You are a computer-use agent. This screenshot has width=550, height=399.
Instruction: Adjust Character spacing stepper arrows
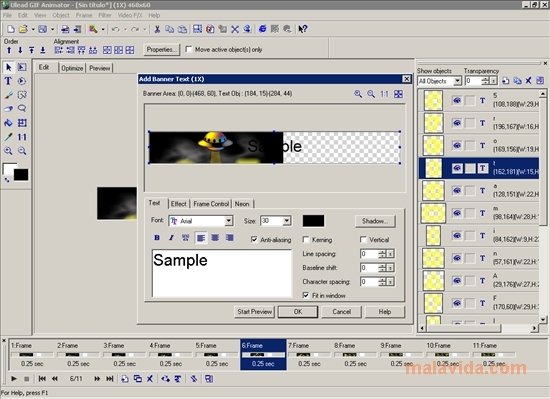pyautogui.click(x=382, y=282)
